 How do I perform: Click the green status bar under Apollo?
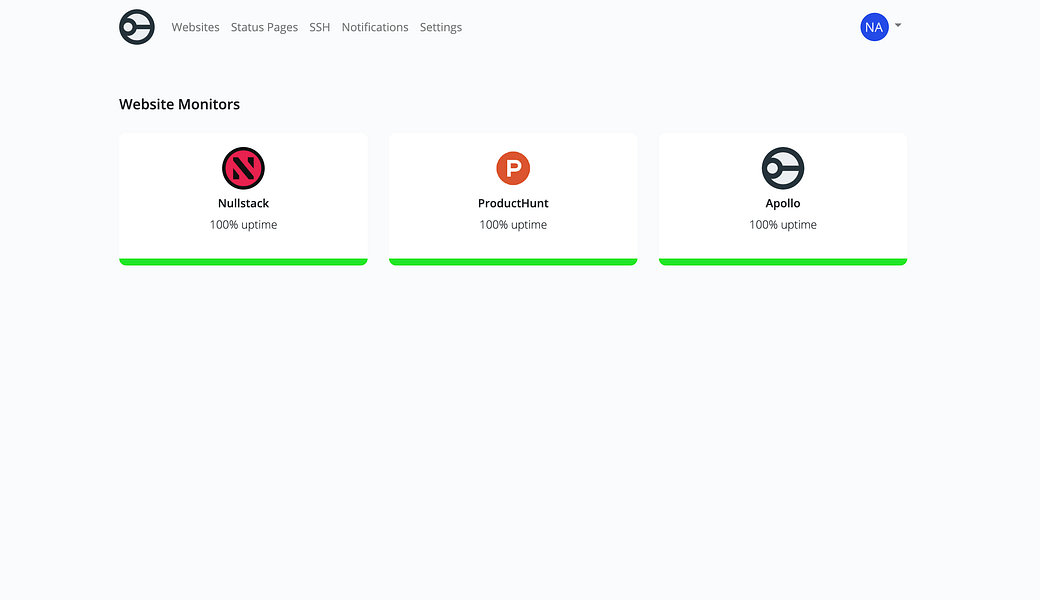[783, 262]
